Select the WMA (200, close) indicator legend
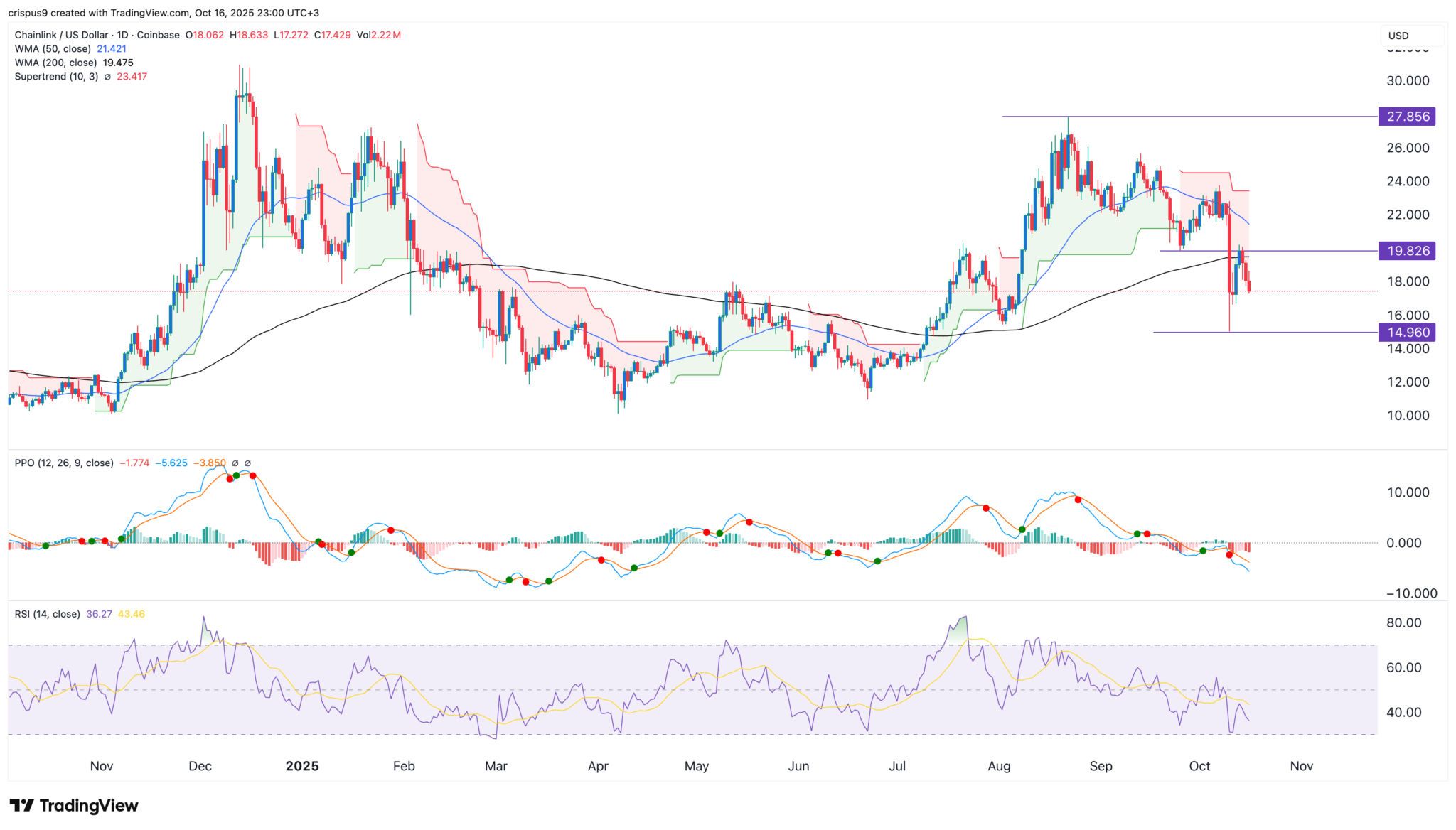This screenshot has width=1456, height=830. pos(56,63)
